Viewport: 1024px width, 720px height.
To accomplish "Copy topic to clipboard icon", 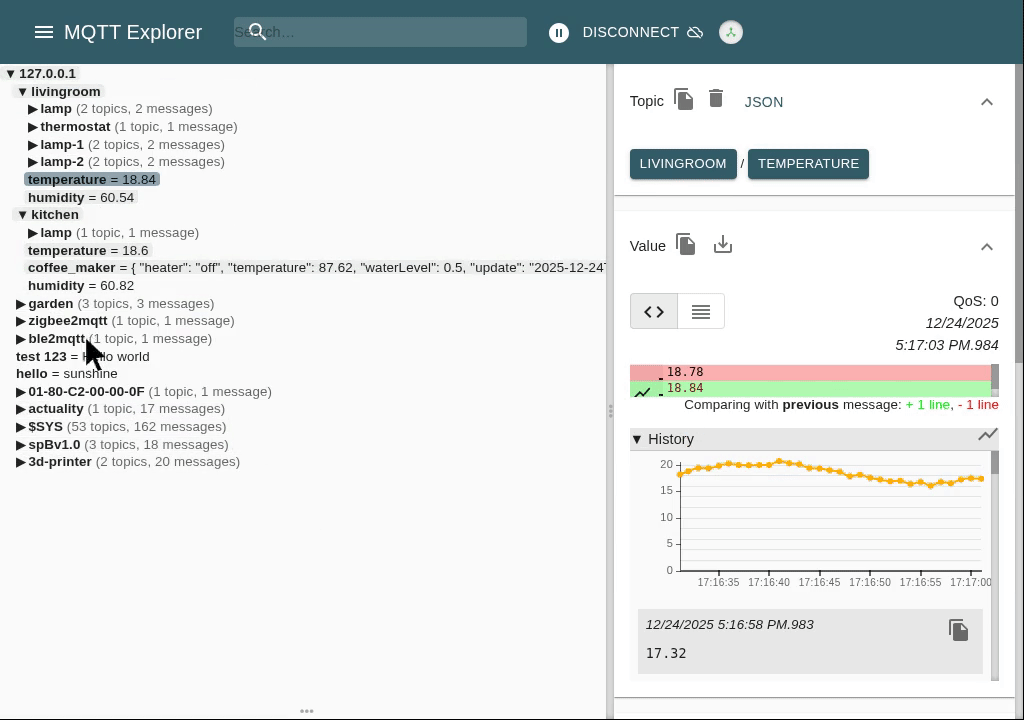I will click(684, 100).
